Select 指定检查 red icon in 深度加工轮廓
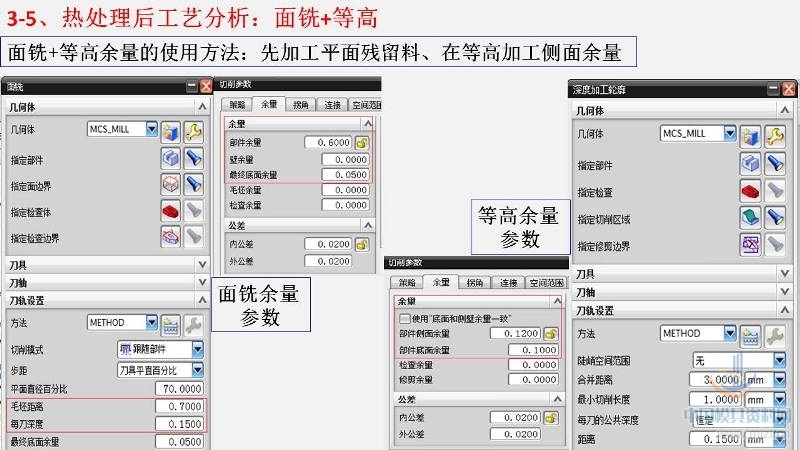800x450 pixels. 751,190
